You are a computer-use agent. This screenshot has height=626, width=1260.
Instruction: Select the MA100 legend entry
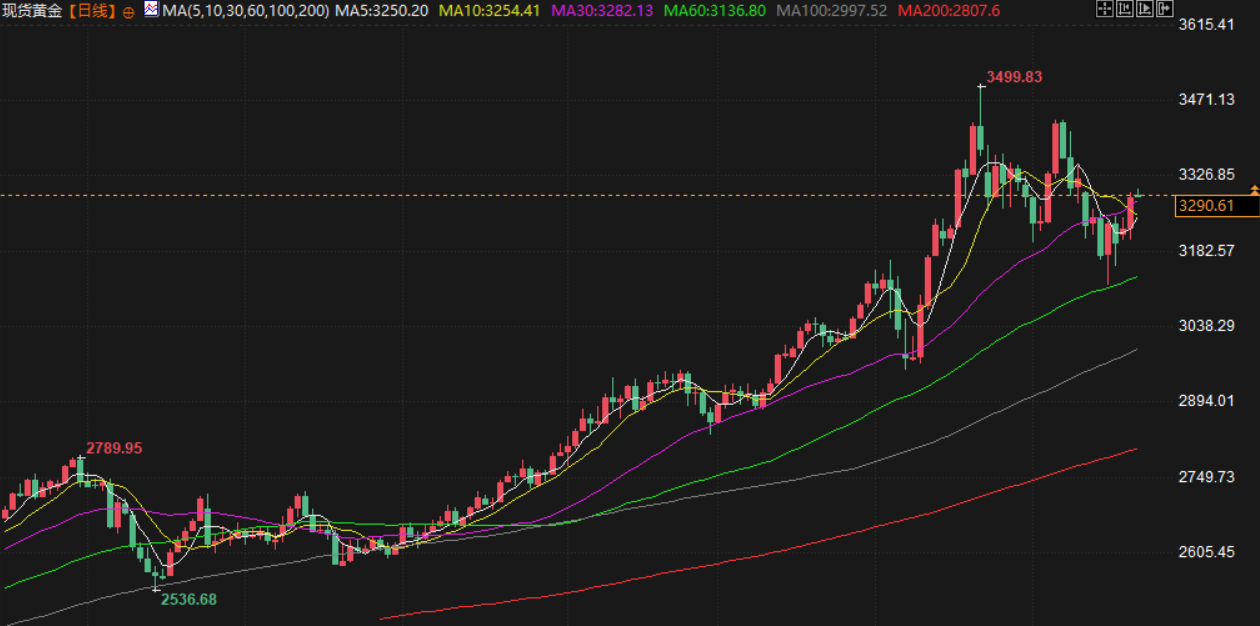[831, 11]
